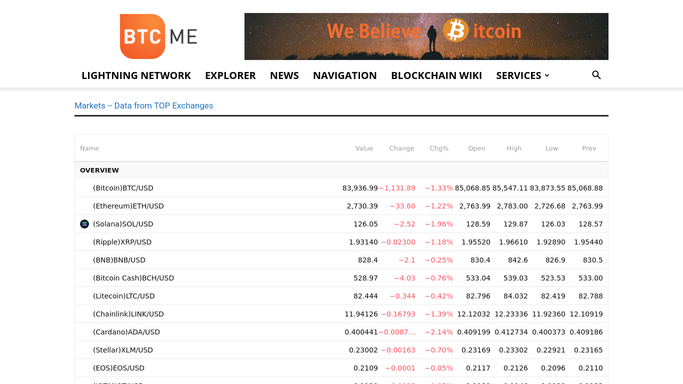Open the (Bitcoin)BTC/USD row

(342, 188)
